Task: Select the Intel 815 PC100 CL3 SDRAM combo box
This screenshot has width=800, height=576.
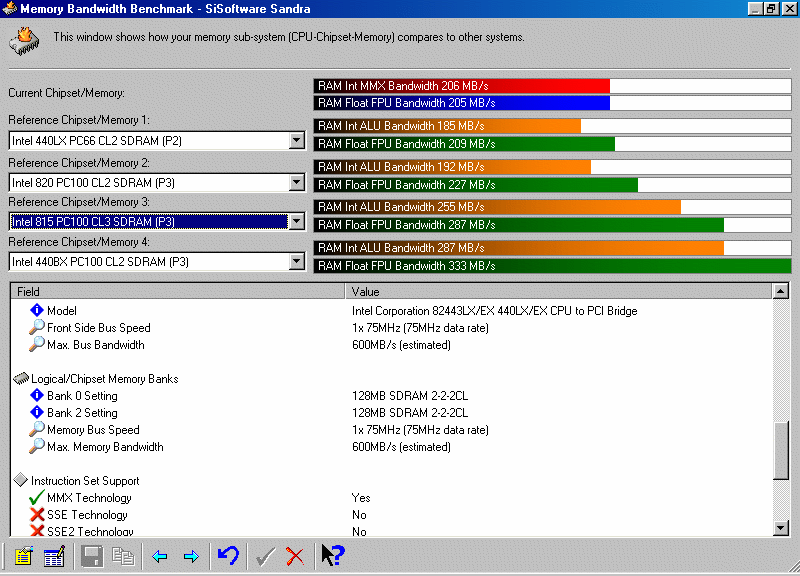Action: click(157, 221)
